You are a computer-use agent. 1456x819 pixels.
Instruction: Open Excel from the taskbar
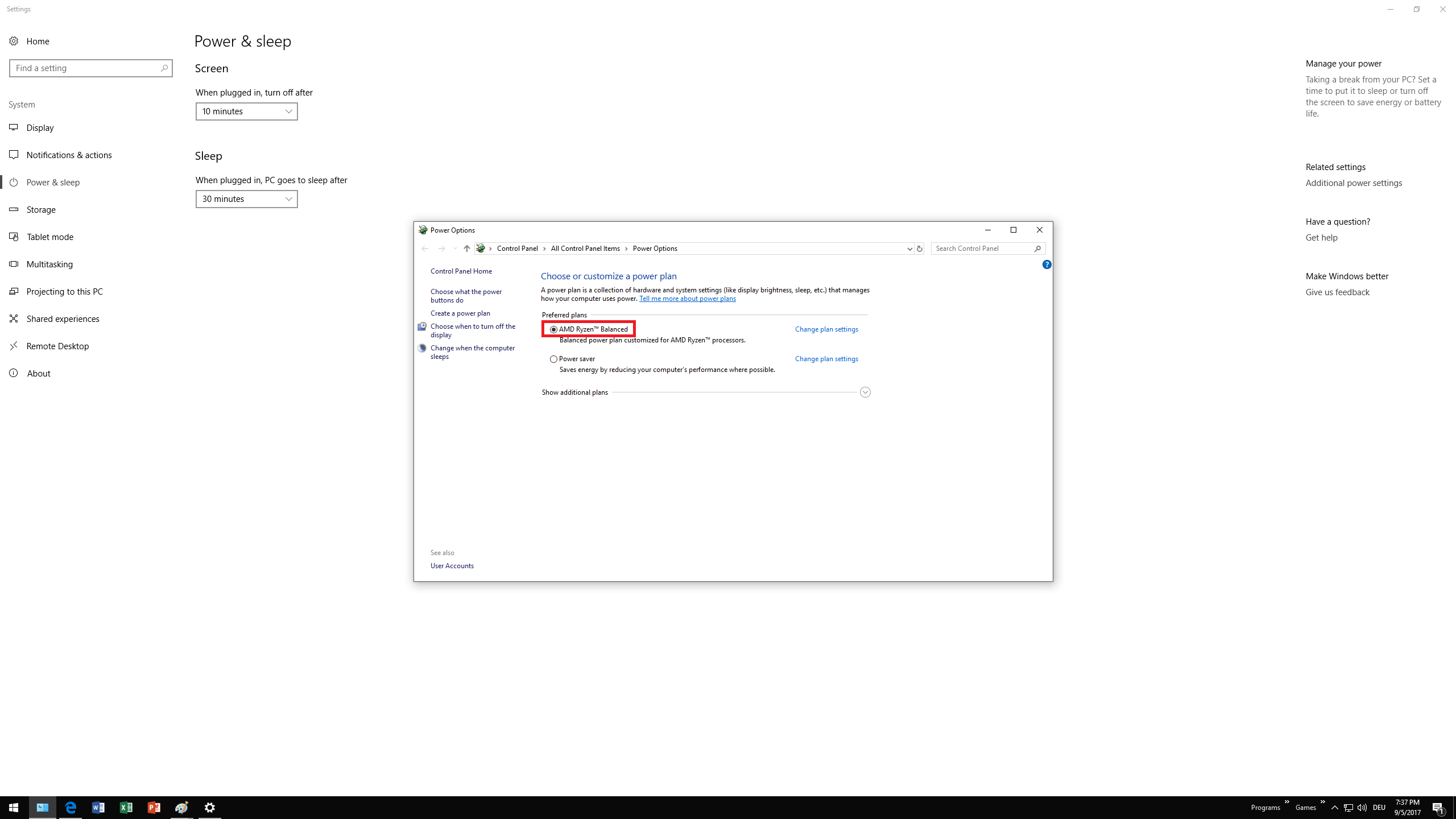[126, 808]
